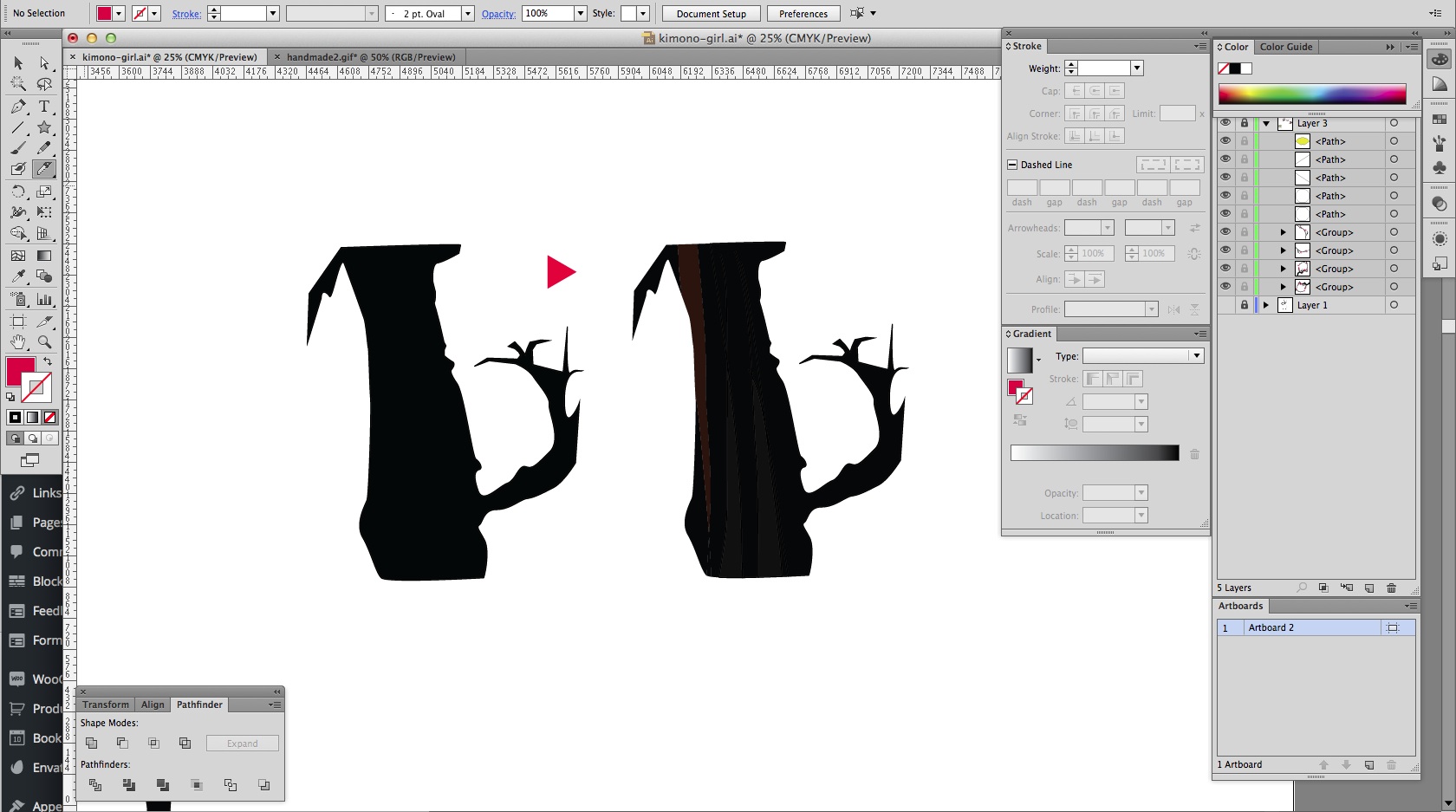Select the Pen tool
This screenshot has width=1456, height=812.
point(18,107)
